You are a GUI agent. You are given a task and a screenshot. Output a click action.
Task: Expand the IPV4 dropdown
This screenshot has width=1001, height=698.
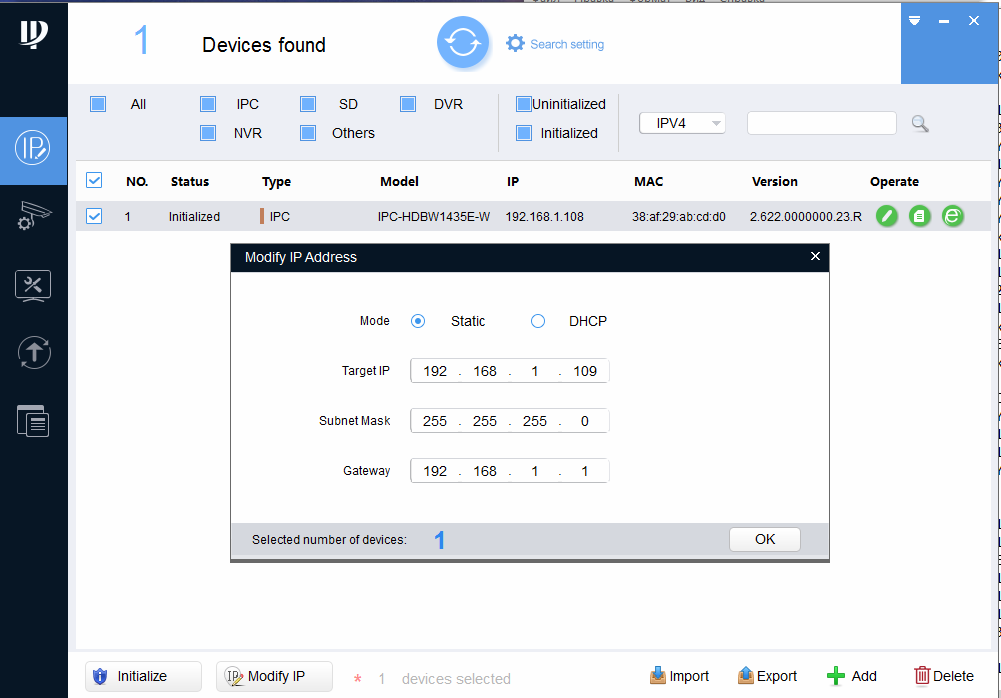(682, 123)
